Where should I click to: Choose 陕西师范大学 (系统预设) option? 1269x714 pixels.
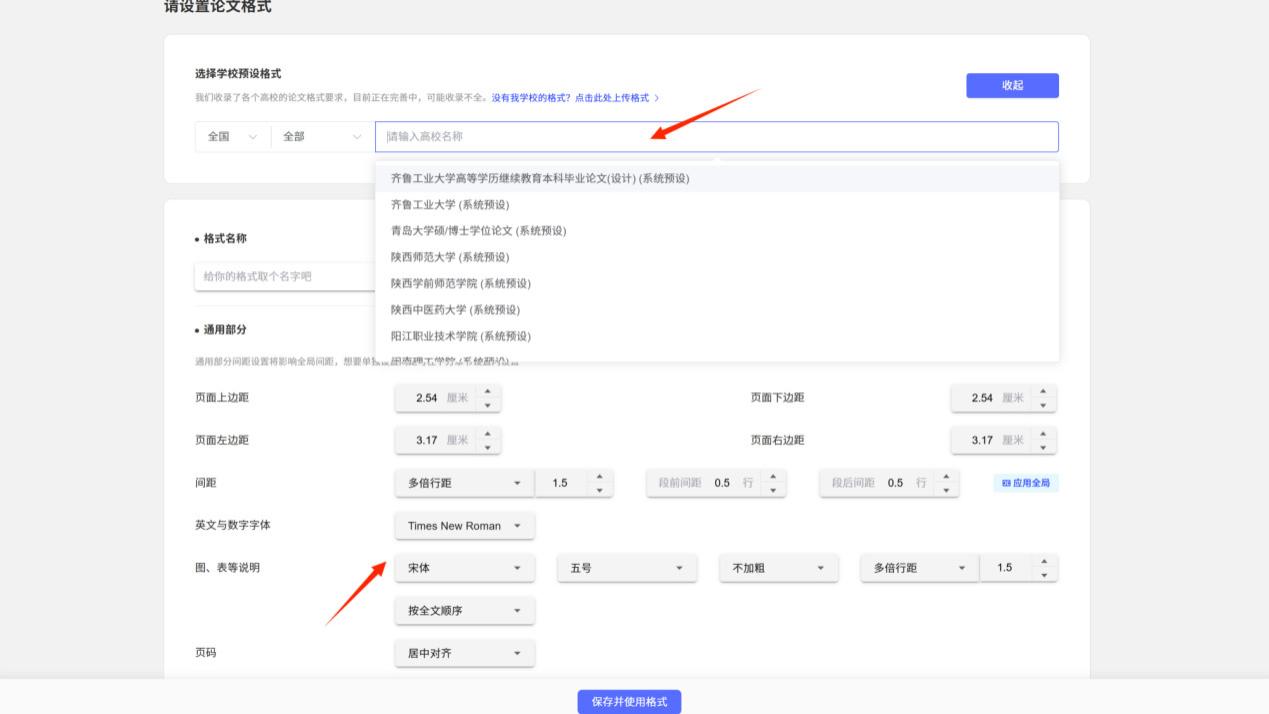click(x=450, y=257)
